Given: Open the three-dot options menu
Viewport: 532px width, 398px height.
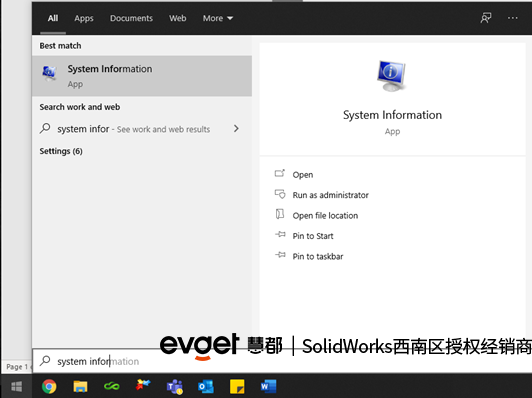Looking at the screenshot, I should pos(512,18).
